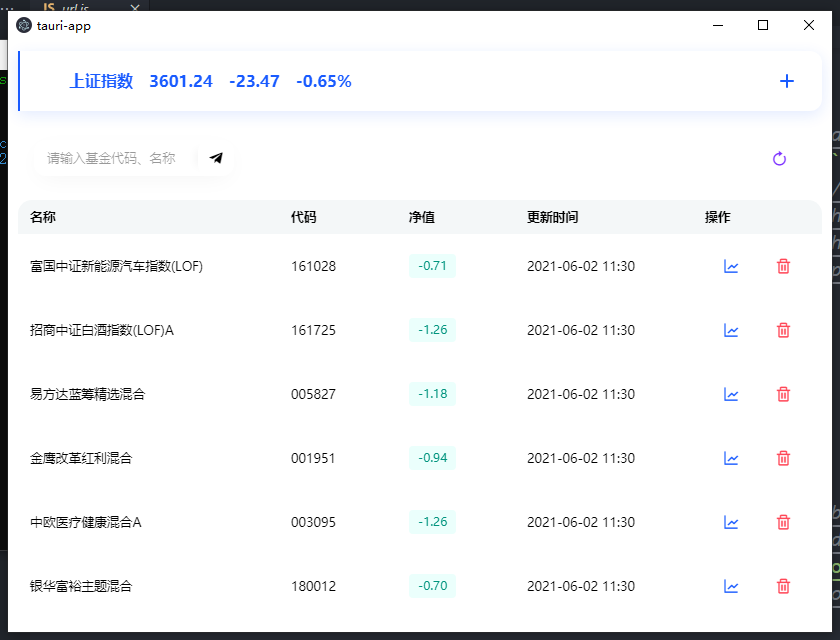Minimize the tauri-app window
840x640 pixels.
718,25
